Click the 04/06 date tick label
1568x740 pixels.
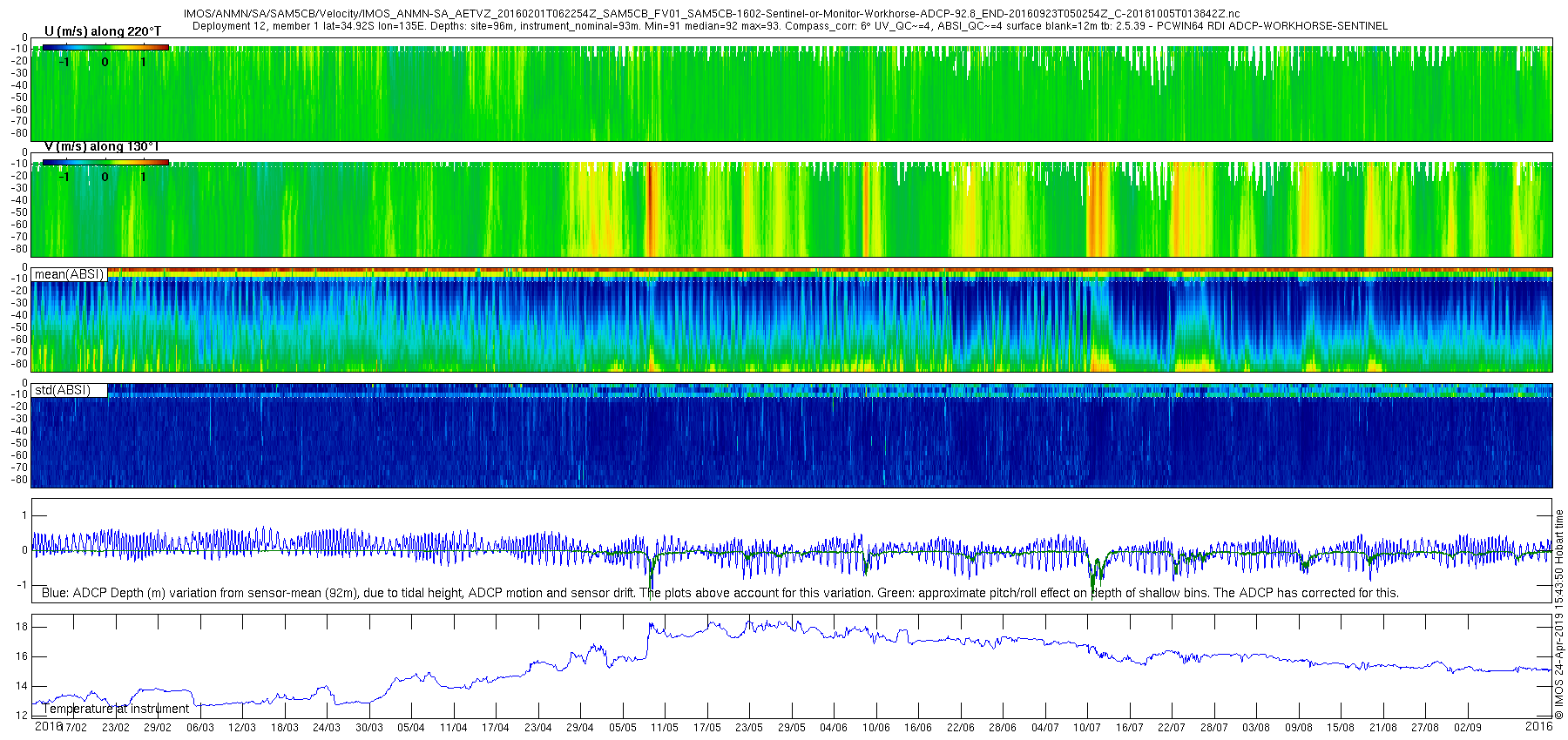point(834,728)
